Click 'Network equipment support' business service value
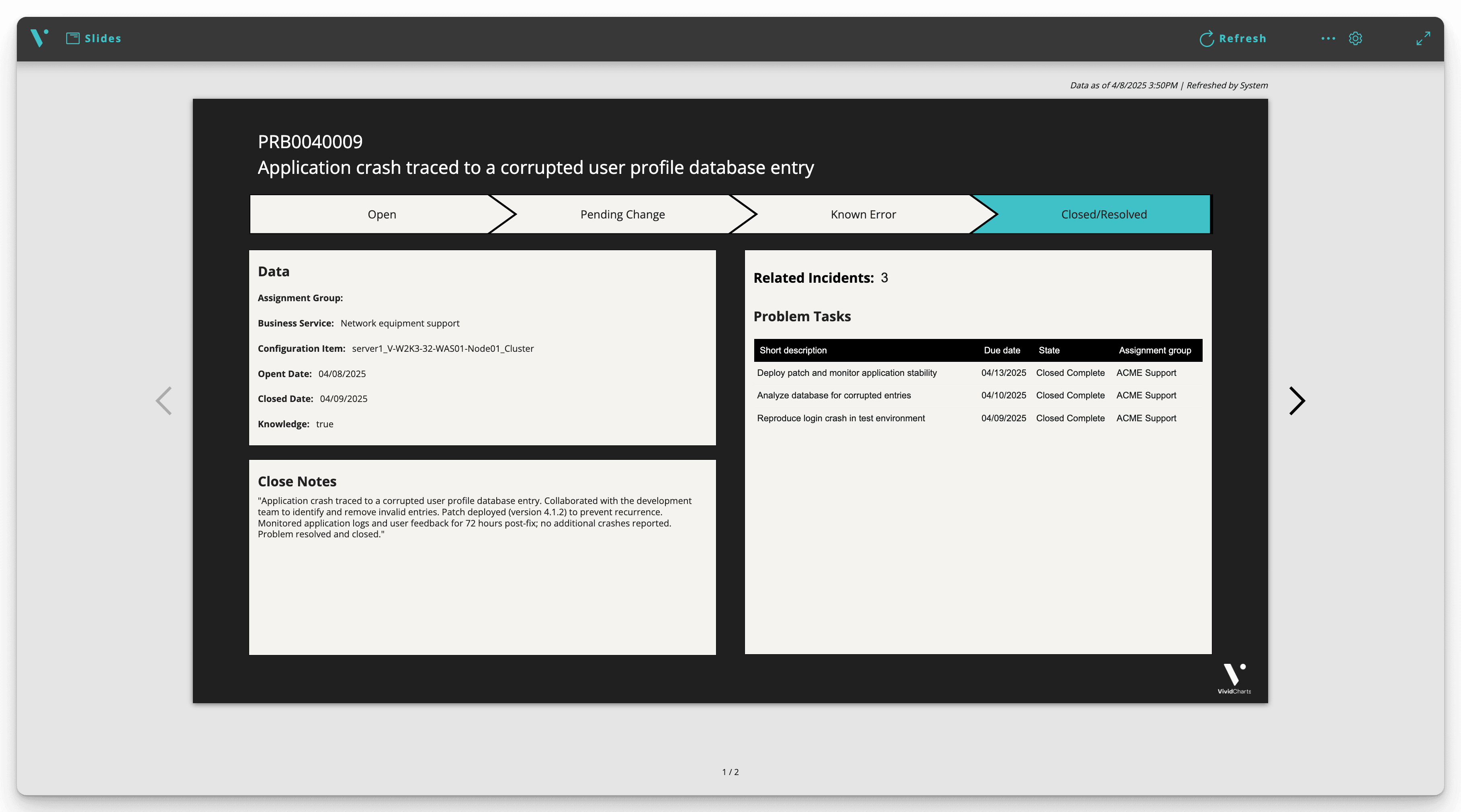This screenshot has width=1461, height=812. 400,323
